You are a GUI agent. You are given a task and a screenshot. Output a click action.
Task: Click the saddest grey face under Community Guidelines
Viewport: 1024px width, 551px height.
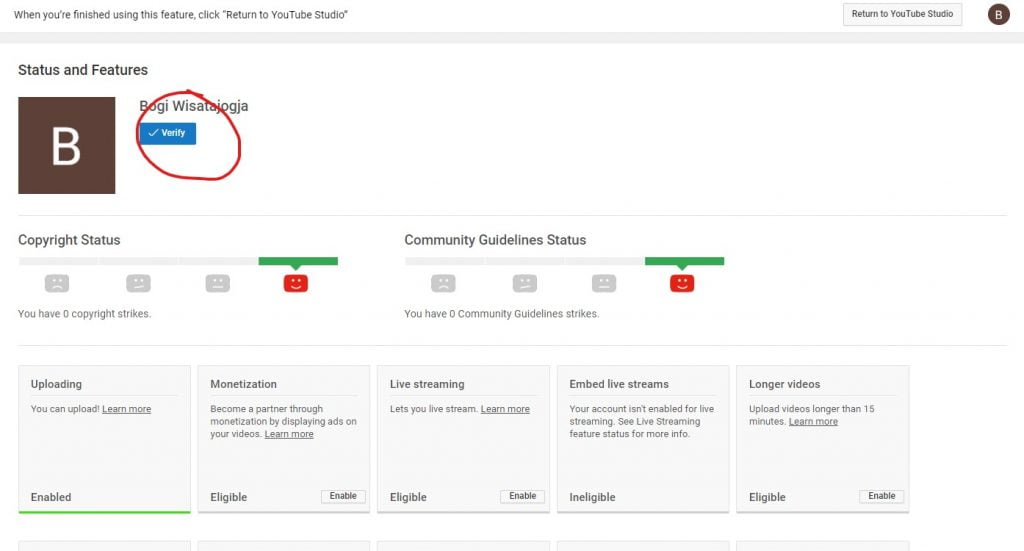(x=443, y=283)
